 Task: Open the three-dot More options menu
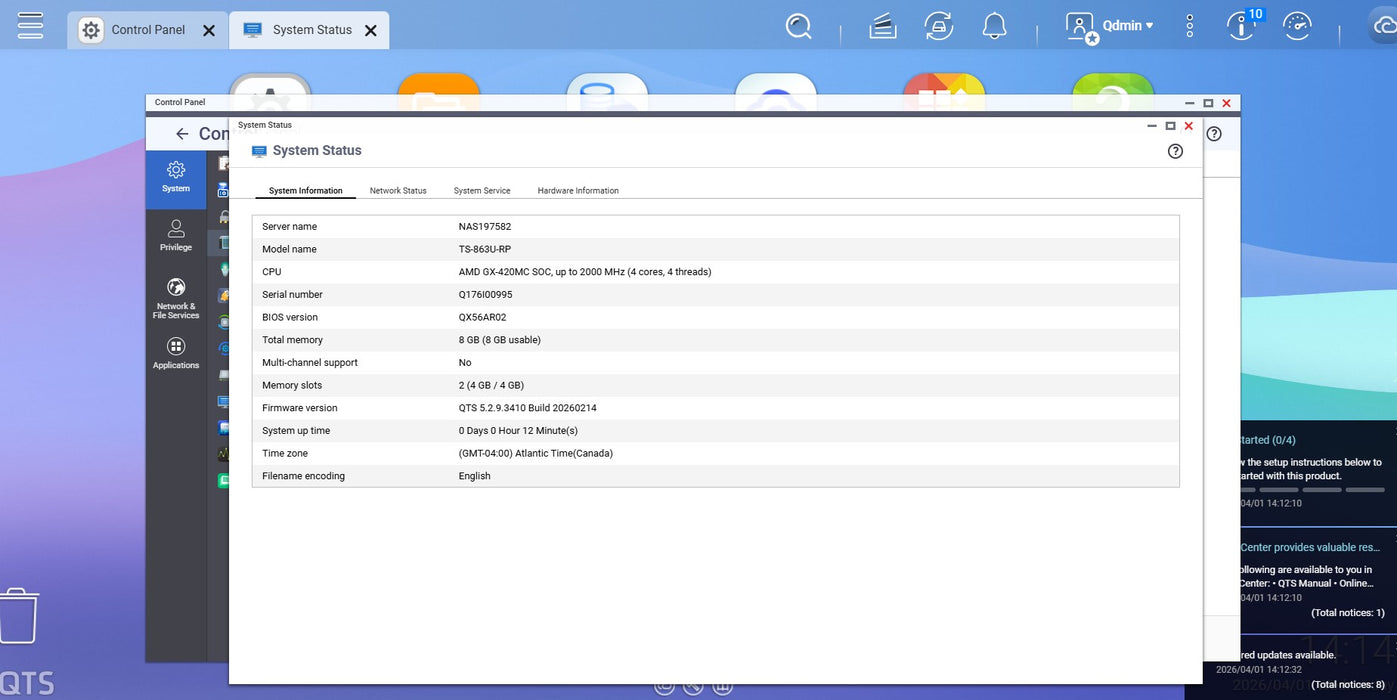[1189, 26]
